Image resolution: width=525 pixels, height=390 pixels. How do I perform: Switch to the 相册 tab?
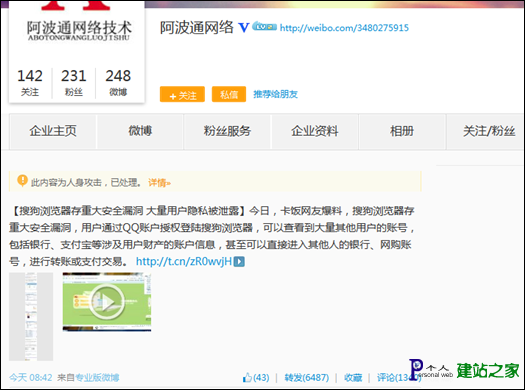402,131
